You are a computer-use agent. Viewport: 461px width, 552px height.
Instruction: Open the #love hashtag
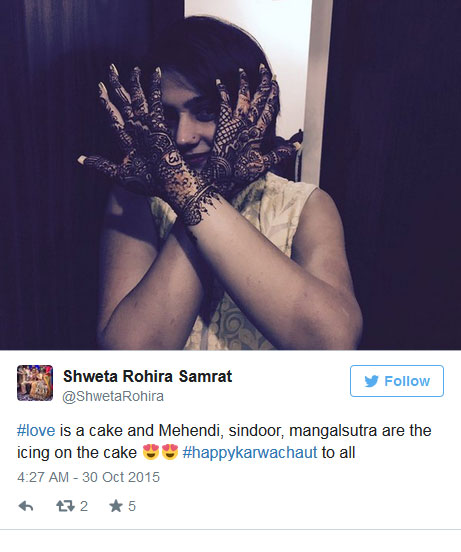[36, 431]
